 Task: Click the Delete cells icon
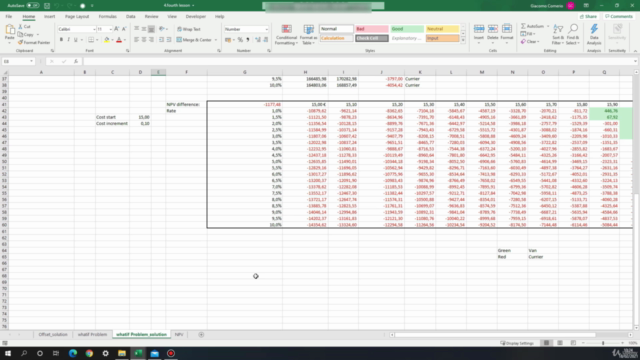493,29
